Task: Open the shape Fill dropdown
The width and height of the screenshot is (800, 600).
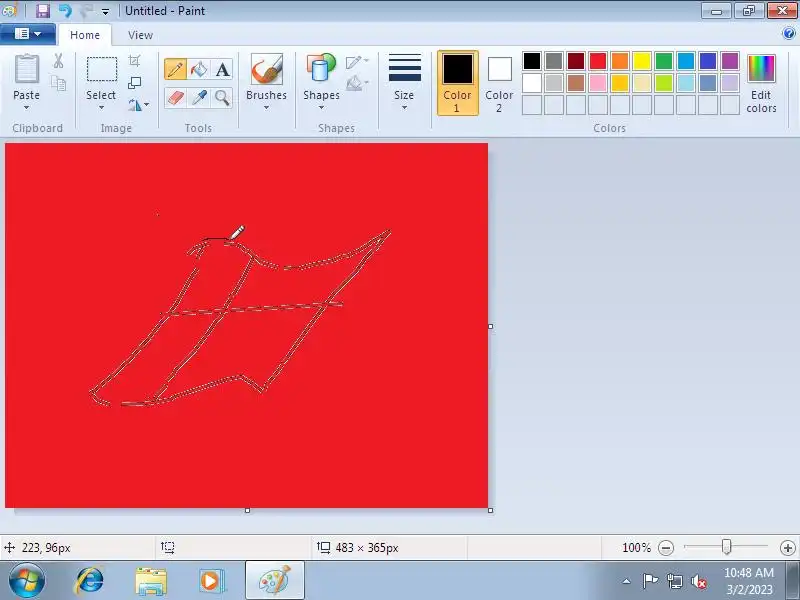Action: [x=357, y=83]
